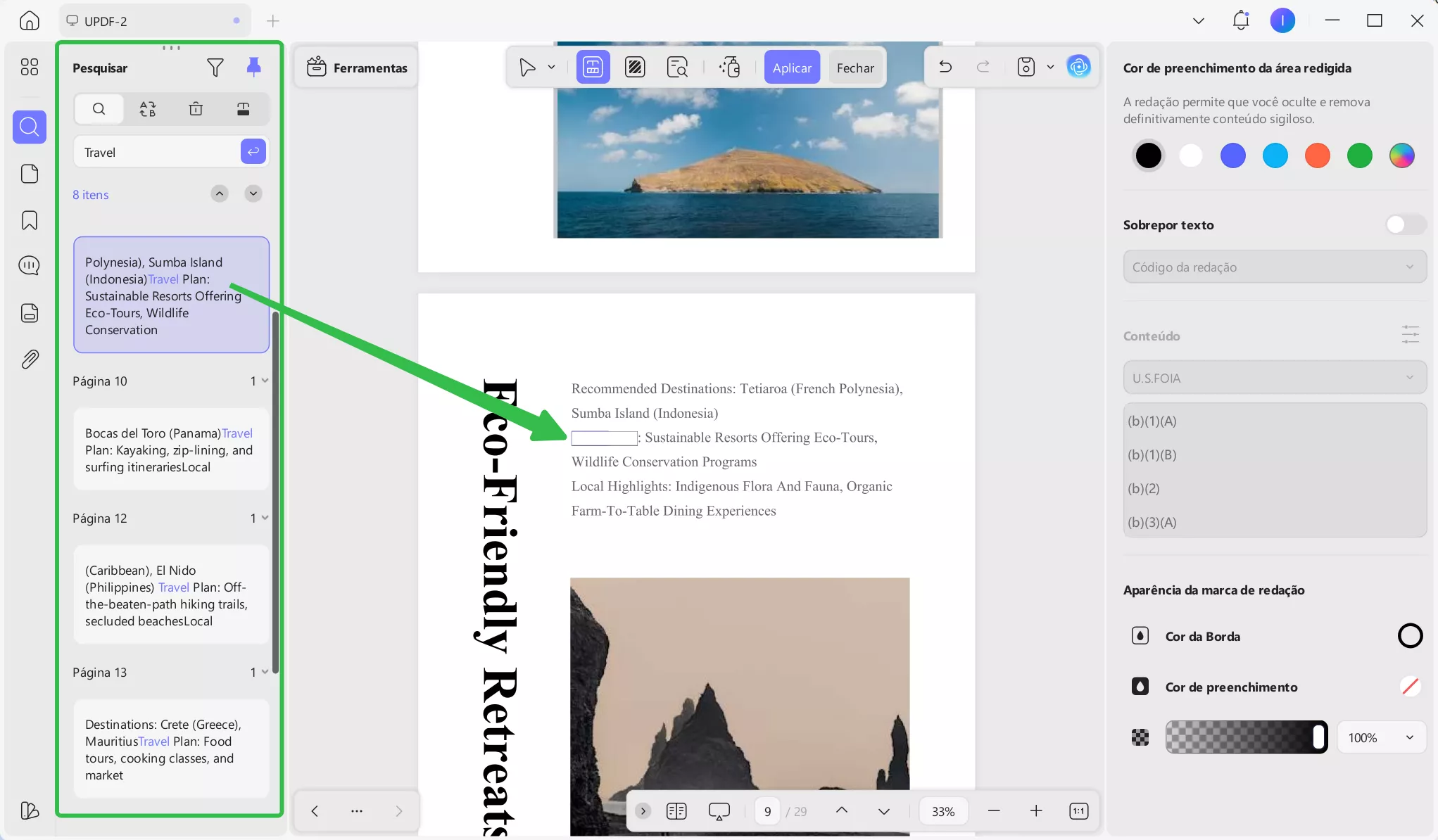Open the Ferramentas menu

click(357, 68)
